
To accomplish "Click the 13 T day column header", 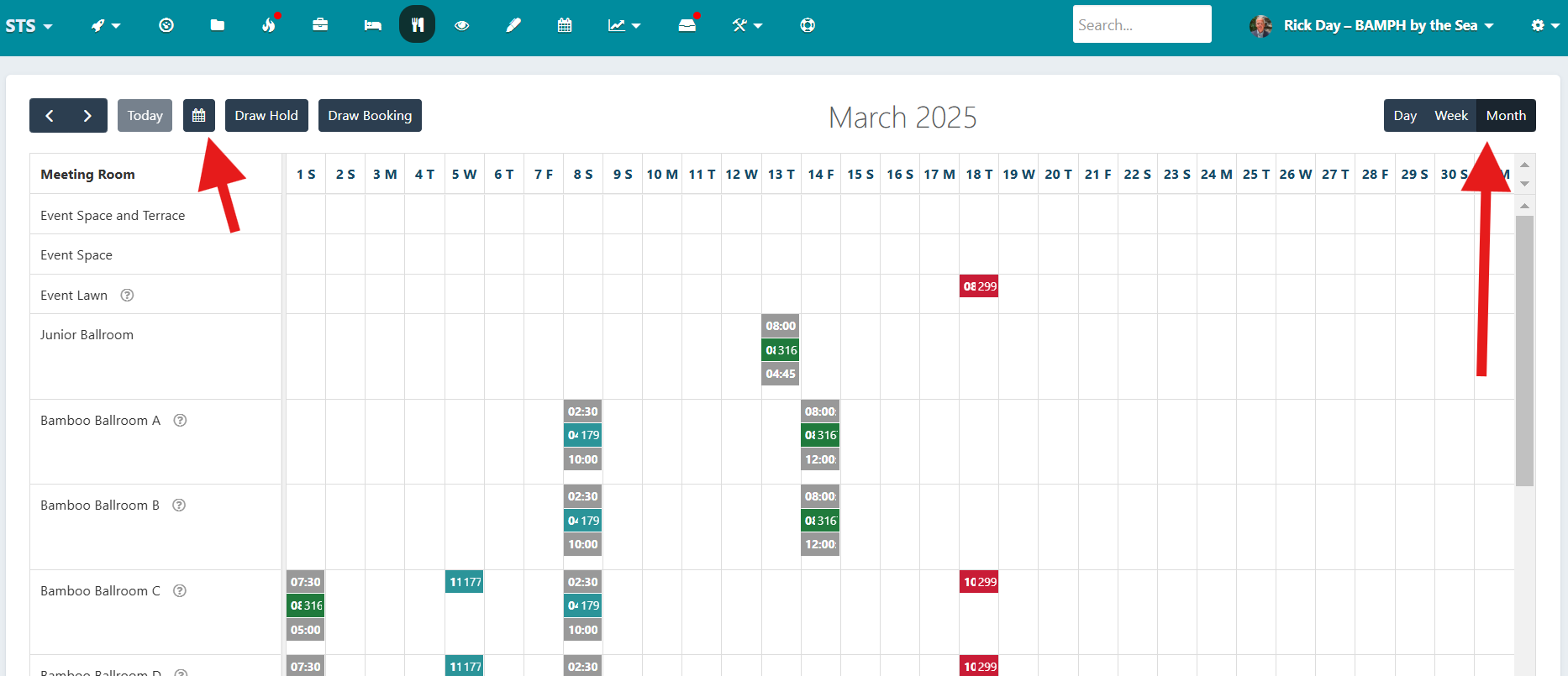I will pyautogui.click(x=781, y=175).
